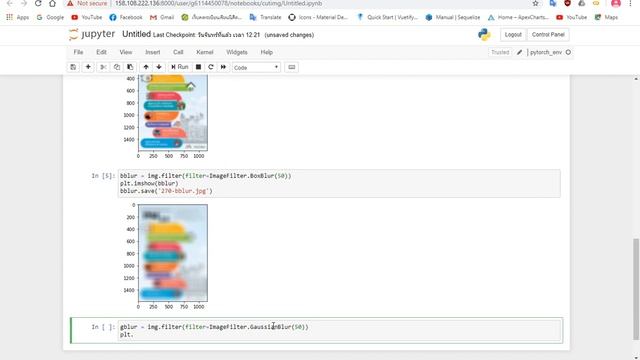Image resolution: width=640 pixels, height=360 pixels.
Task: Click the unsaved changes status text
Action: pos(289,35)
